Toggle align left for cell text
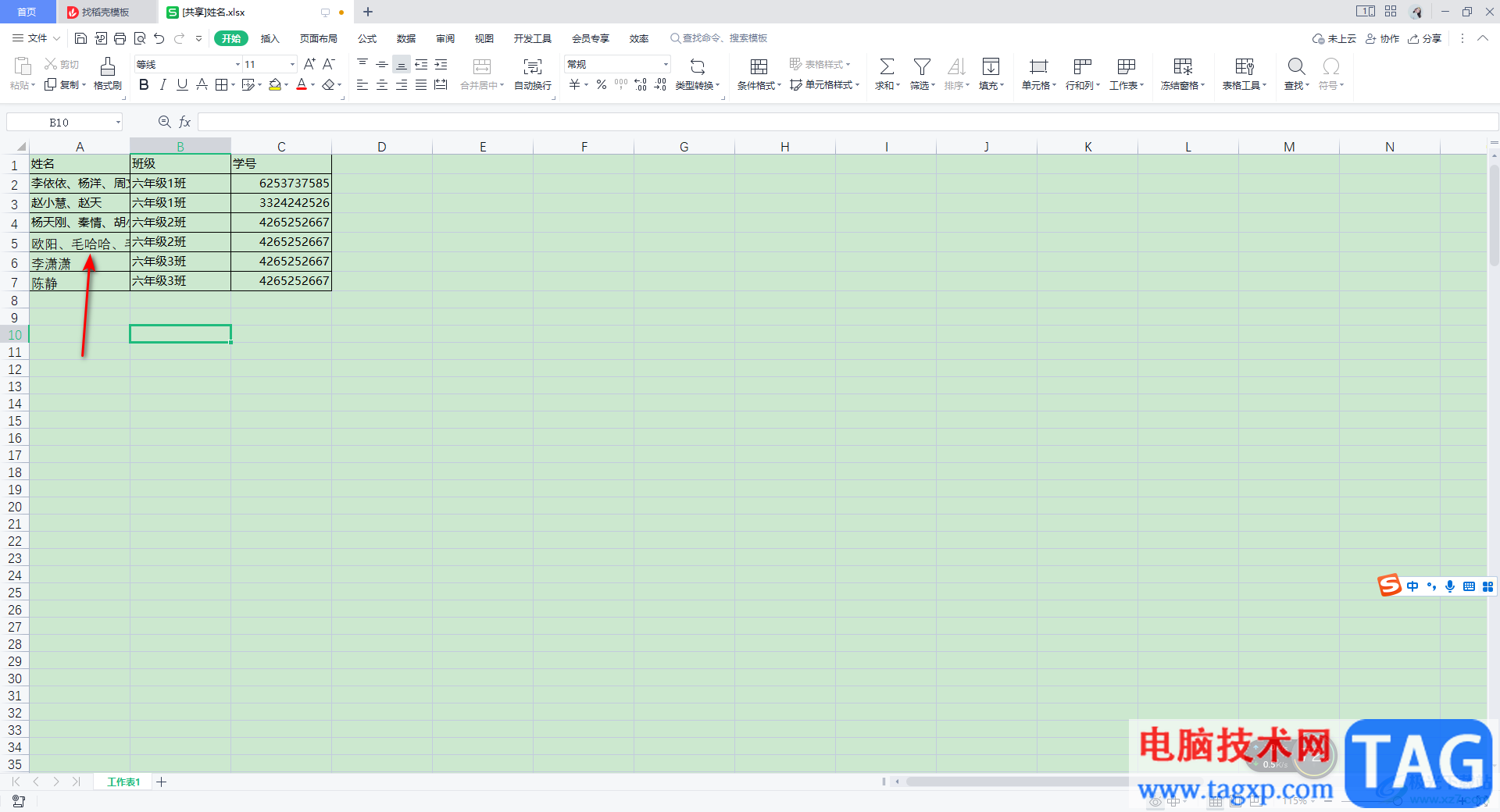This screenshot has height=812, width=1500. (x=362, y=84)
